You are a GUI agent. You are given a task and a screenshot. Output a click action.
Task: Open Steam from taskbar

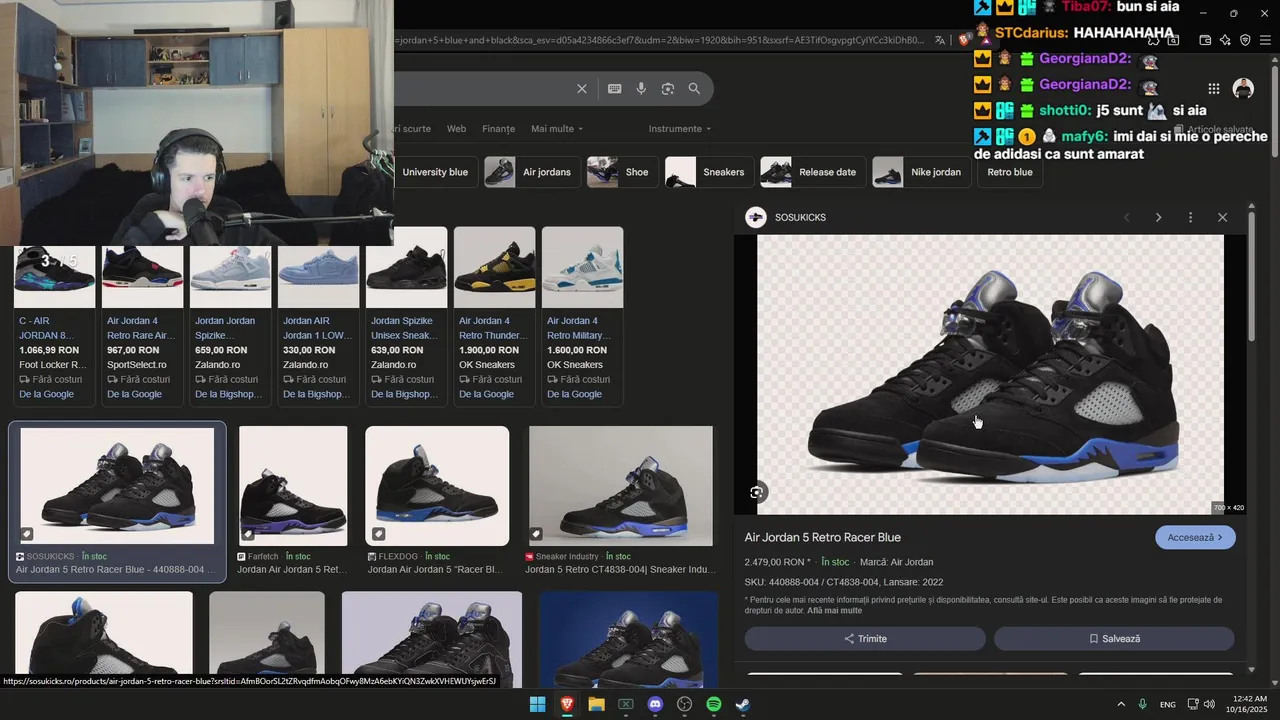[x=743, y=704]
